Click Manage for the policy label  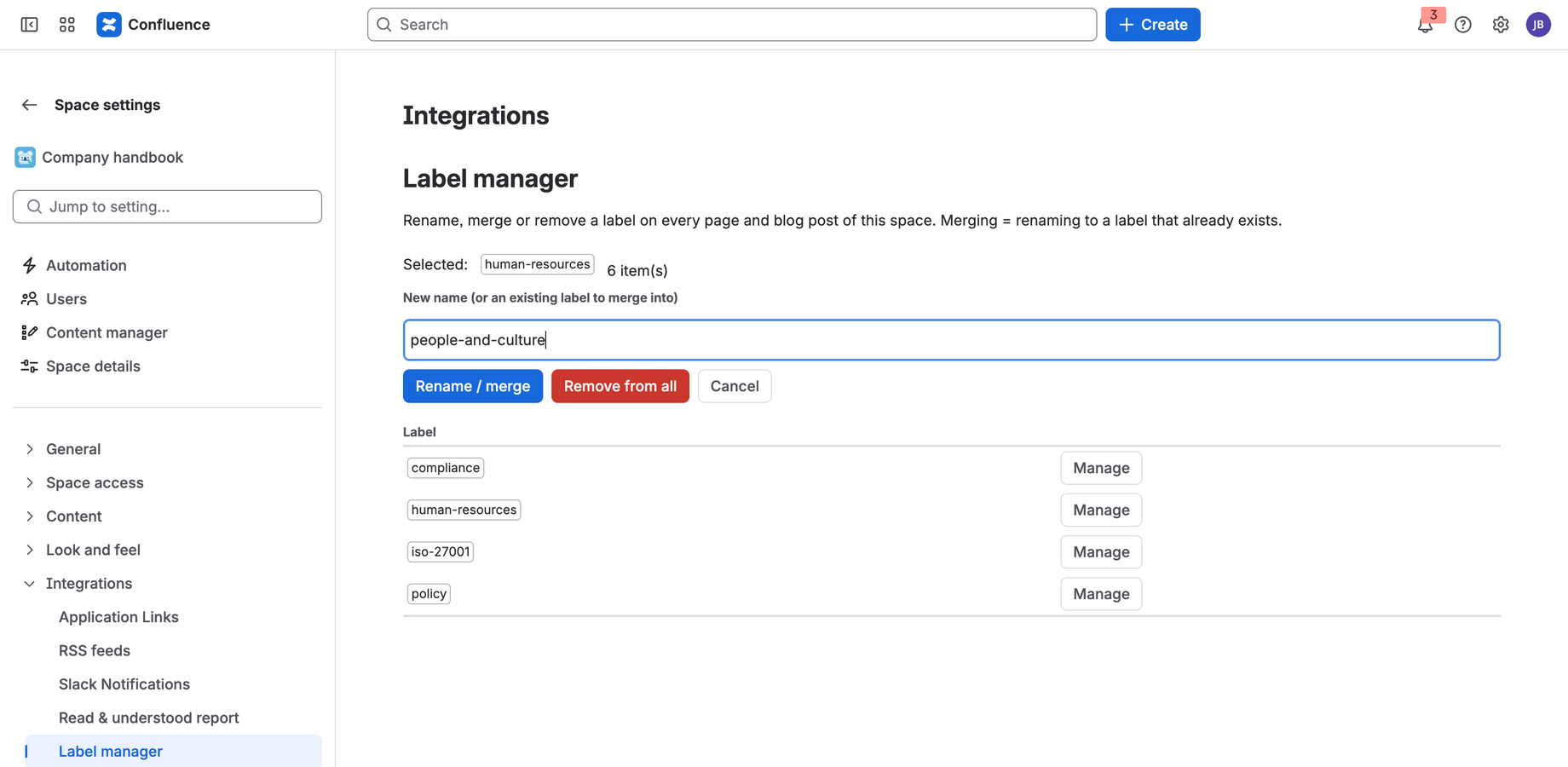click(x=1101, y=594)
